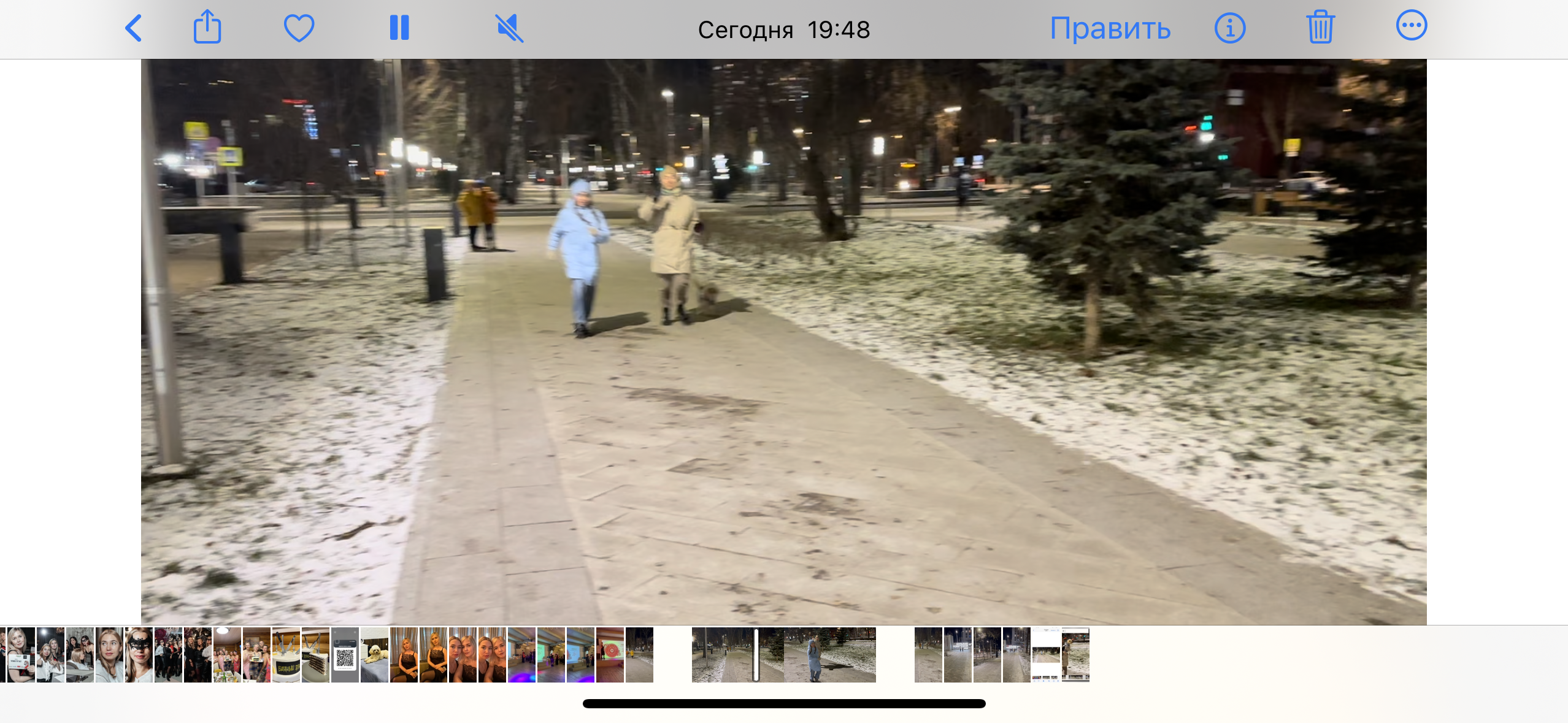The width and height of the screenshot is (1568, 723).
Task: Mark video as favorite with heart
Action: pos(299,28)
